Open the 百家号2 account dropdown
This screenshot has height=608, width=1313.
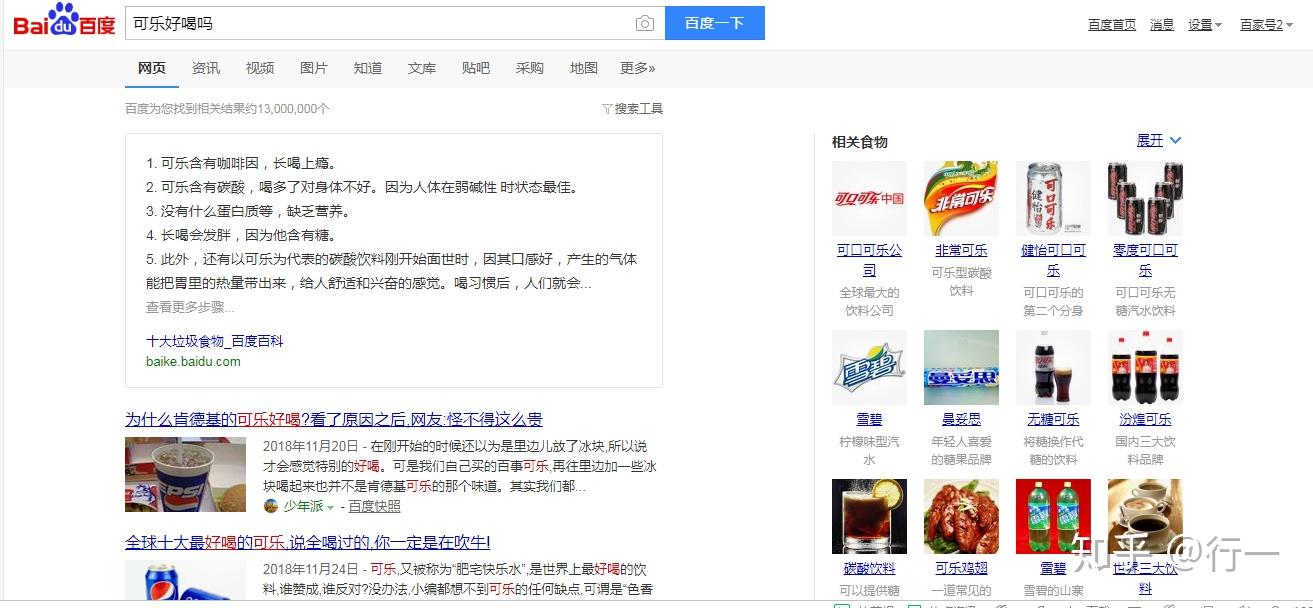1265,25
